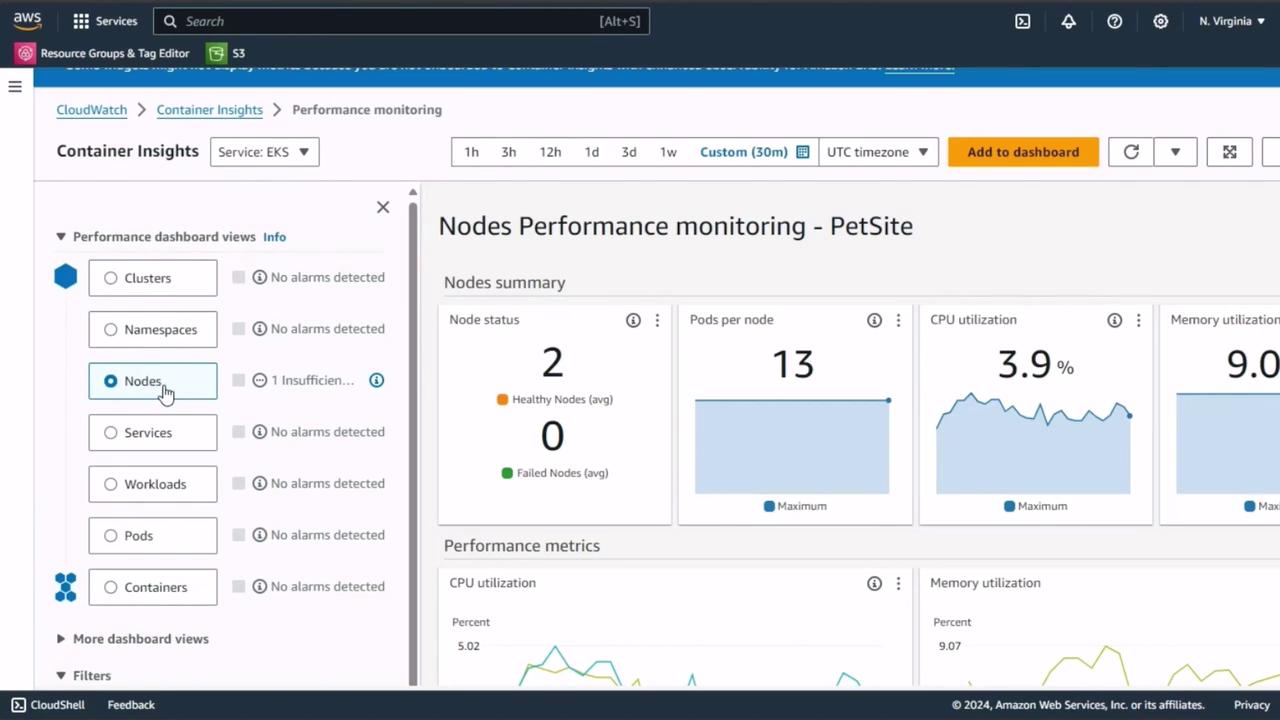This screenshot has height=720, width=1280.
Task: Collapse Performance dashboard views section
Action: (61, 237)
